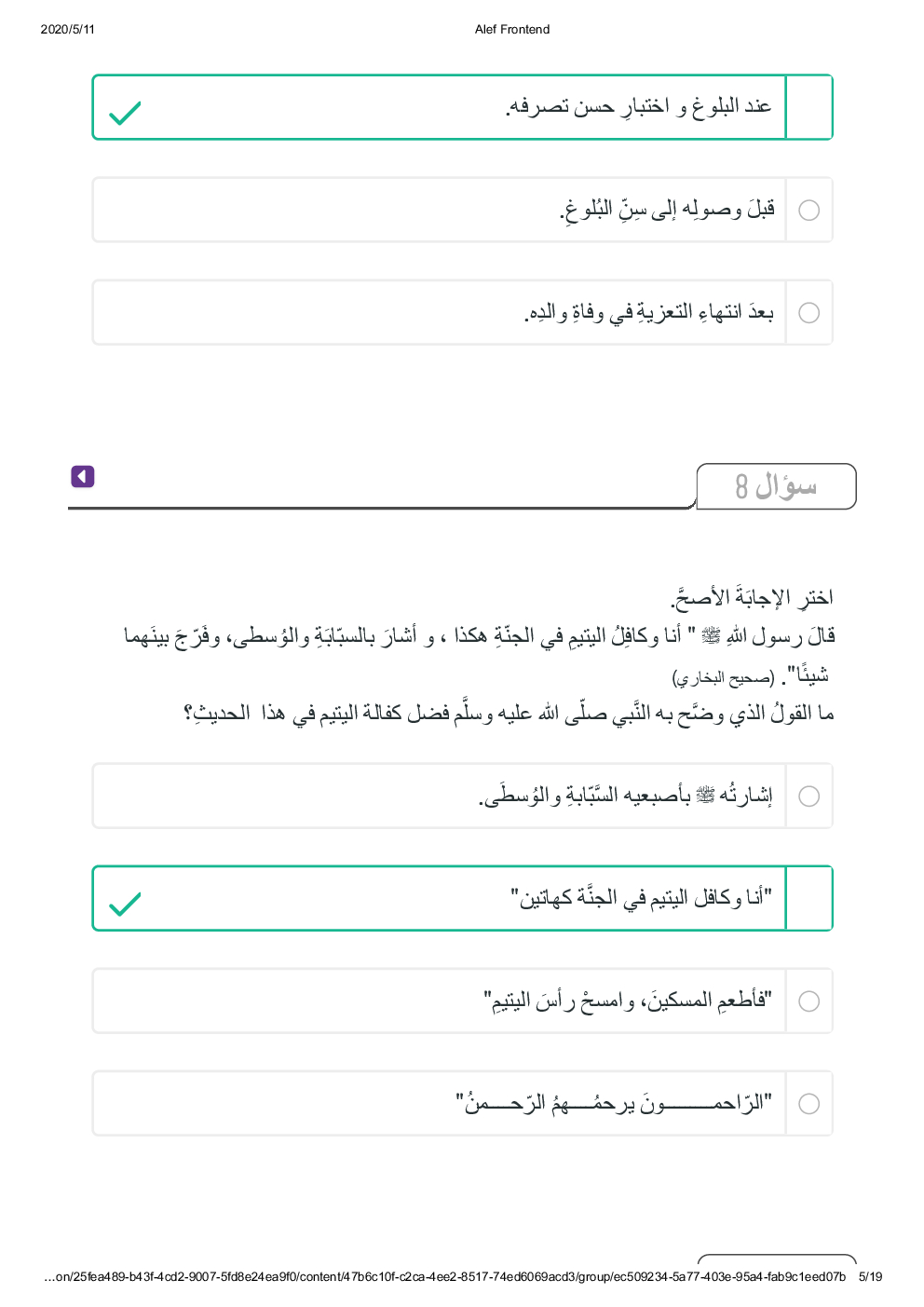Image resolution: width=924 pixels, height=1307 pixels.
Task: Click answer text 'الراحمون يرحمهم الرحمن'
Action: (614, 1103)
